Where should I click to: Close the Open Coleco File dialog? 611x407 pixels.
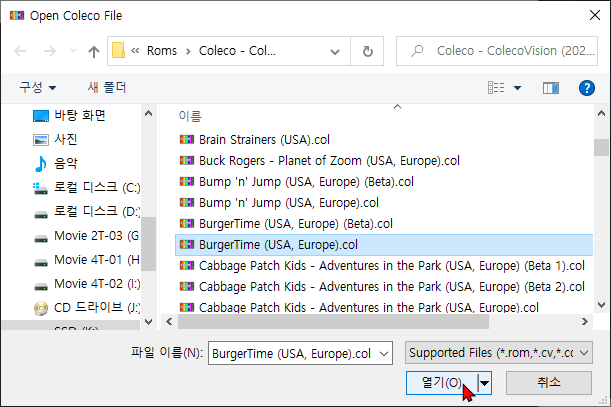click(x=595, y=15)
